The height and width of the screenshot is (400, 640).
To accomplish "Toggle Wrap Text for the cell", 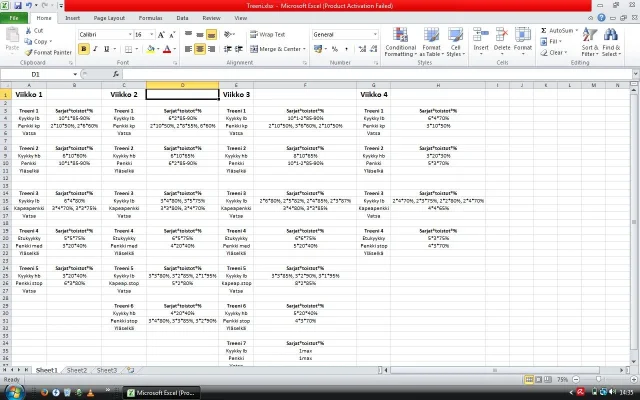I will (x=266, y=34).
